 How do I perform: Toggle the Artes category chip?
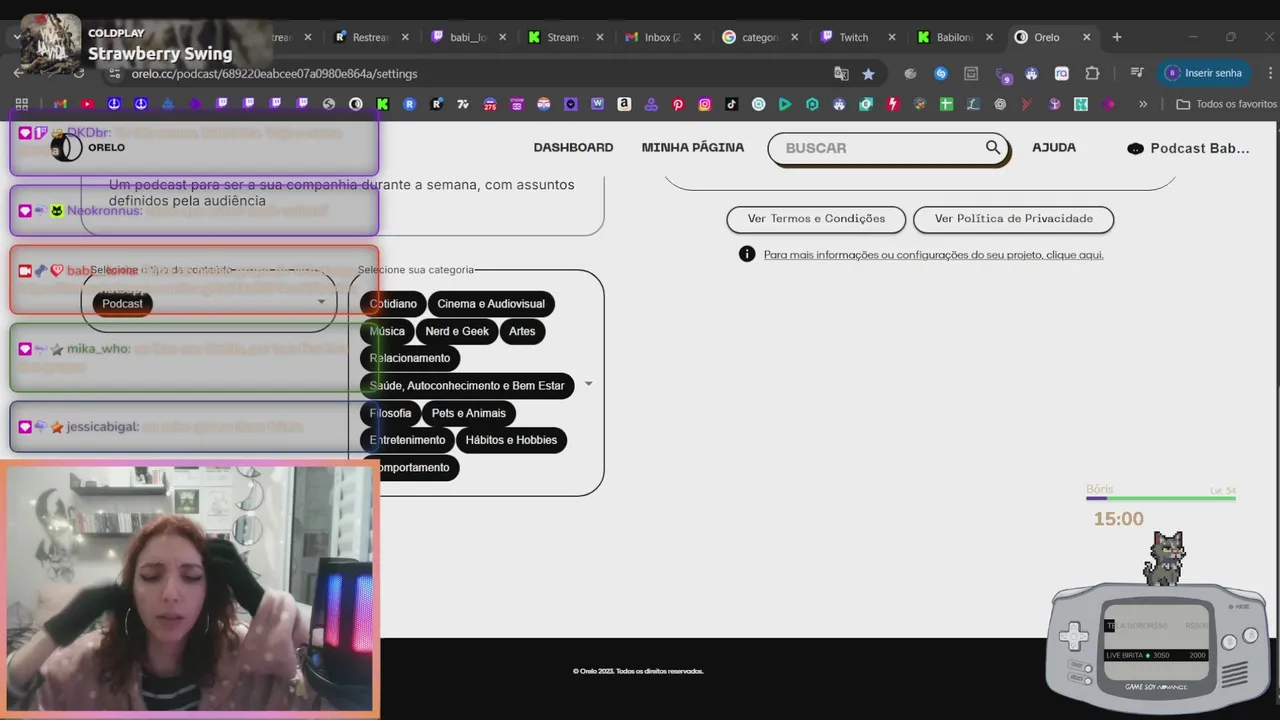(522, 331)
